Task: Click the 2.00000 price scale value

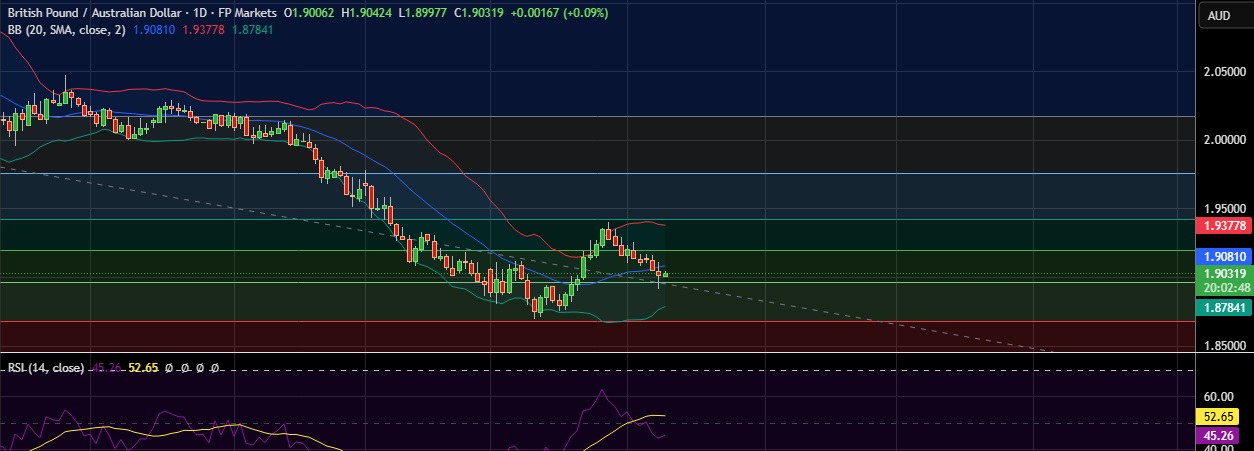Action: [x=1225, y=140]
